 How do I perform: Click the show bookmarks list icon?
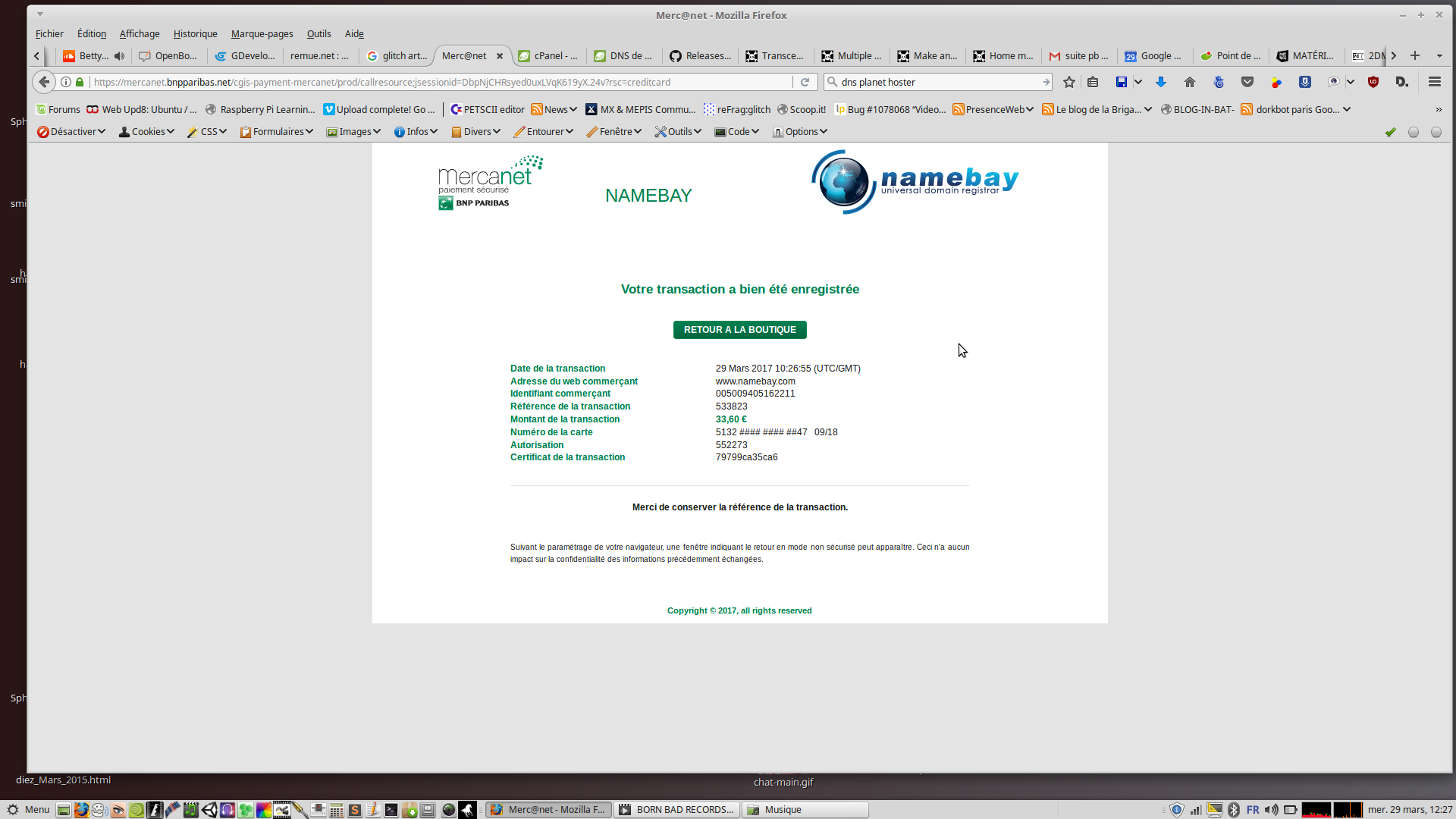(1093, 82)
